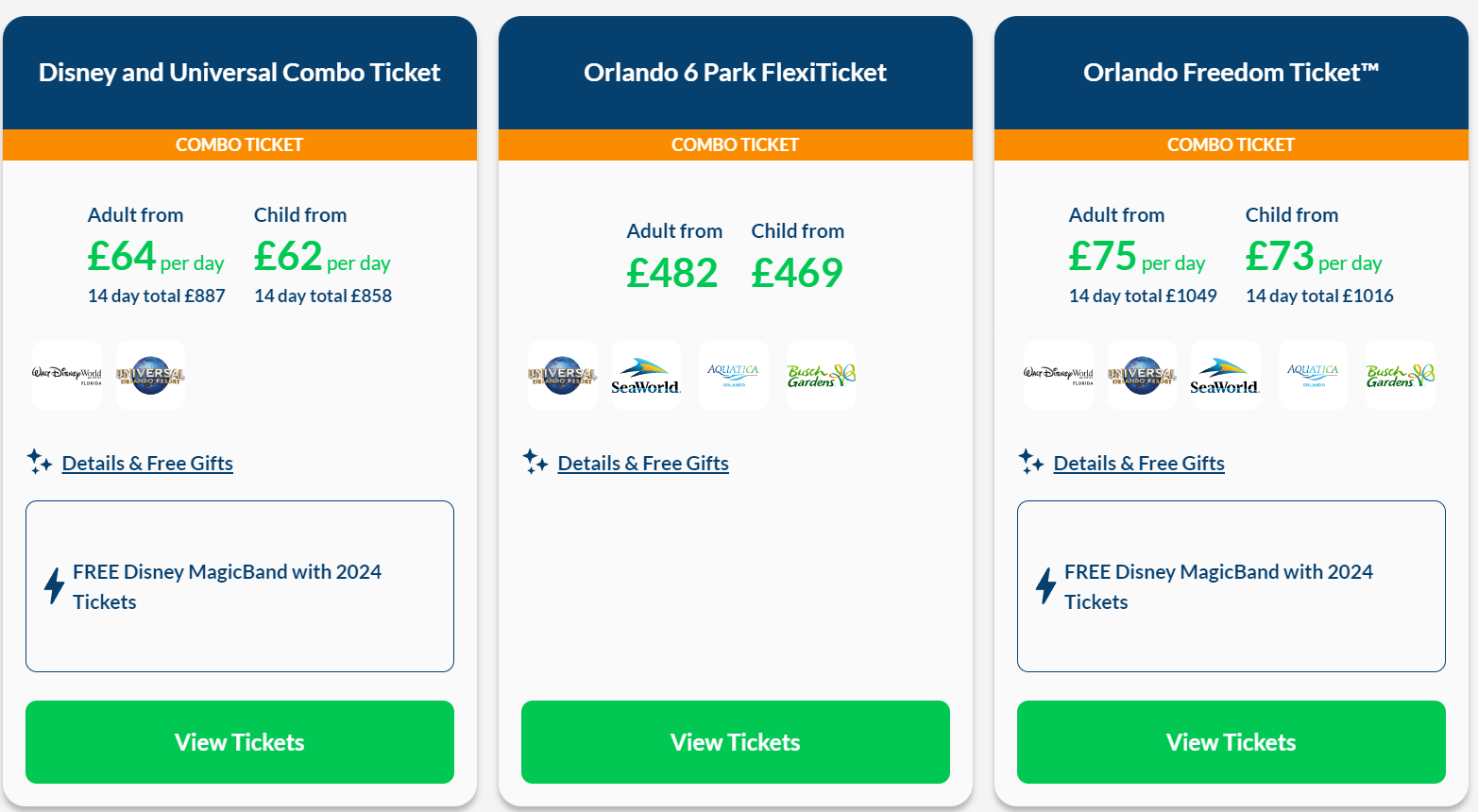Open Details & Free Gifts for 6 Park FlexiTicket
Image resolution: width=1478 pixels, height=812 pixels.
pos(643,464)
